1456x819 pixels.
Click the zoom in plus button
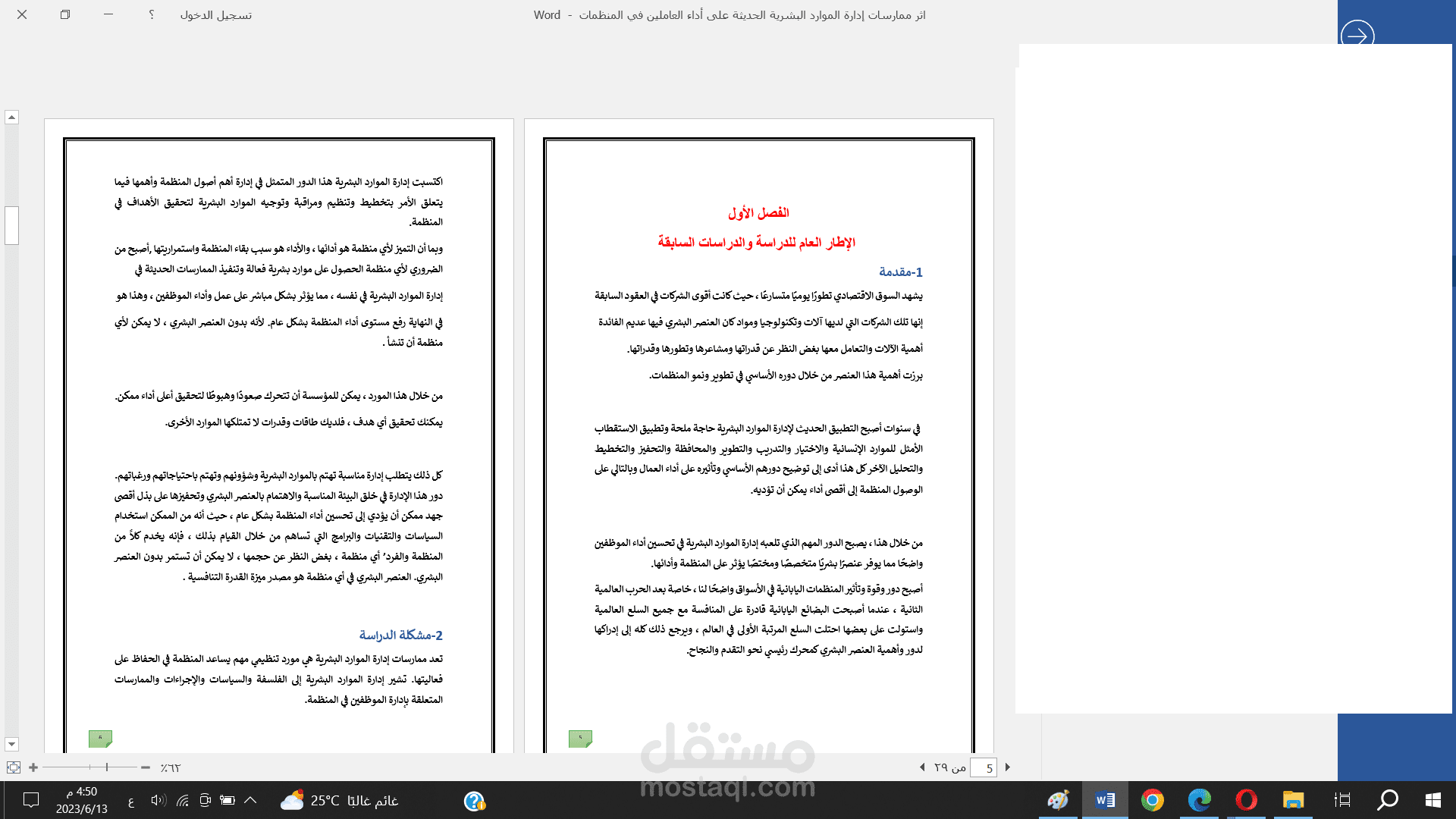pos(33,767)
